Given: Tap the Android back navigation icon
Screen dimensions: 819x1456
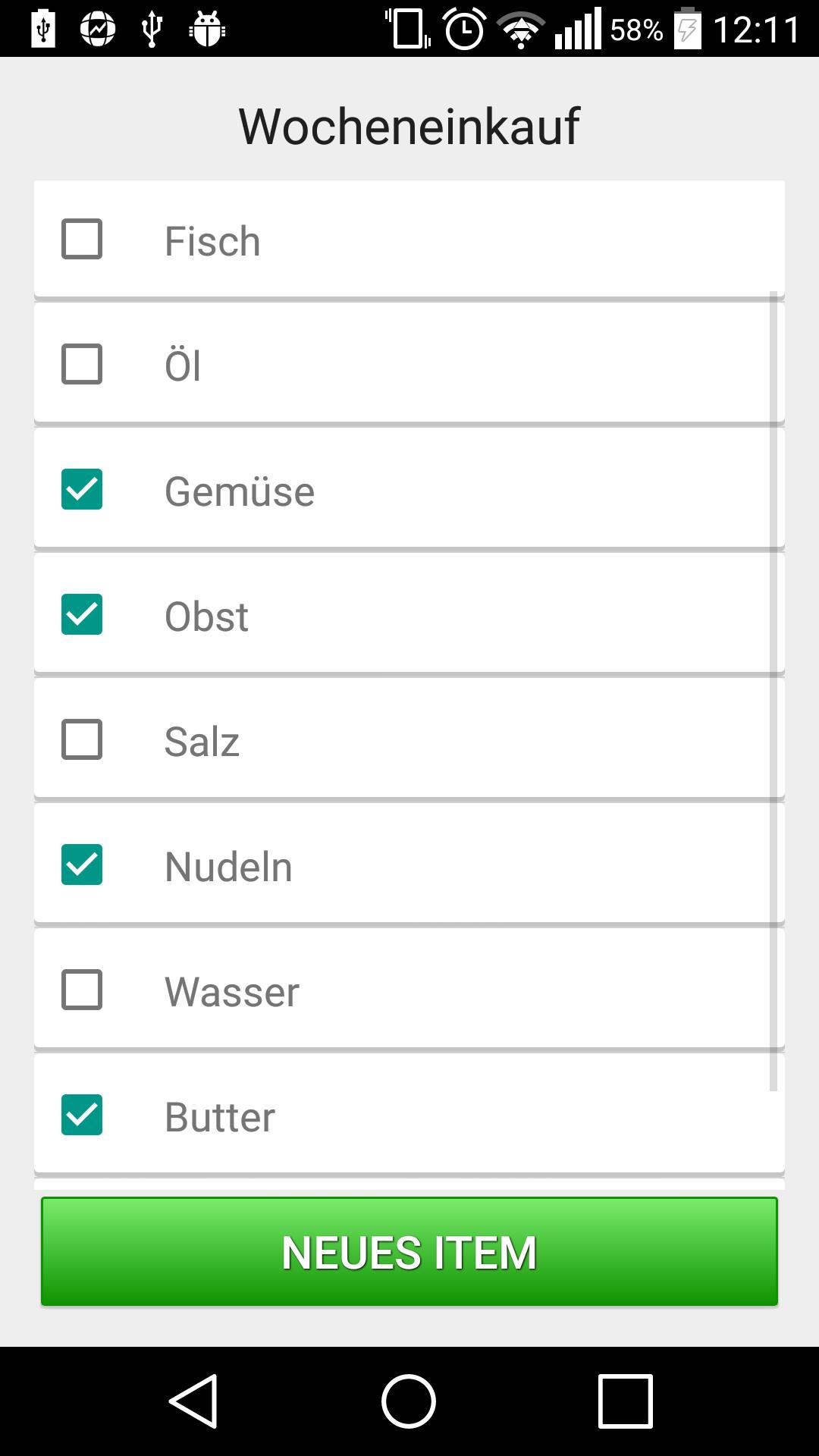Looking at the screenshot, I should point(194,1401).
